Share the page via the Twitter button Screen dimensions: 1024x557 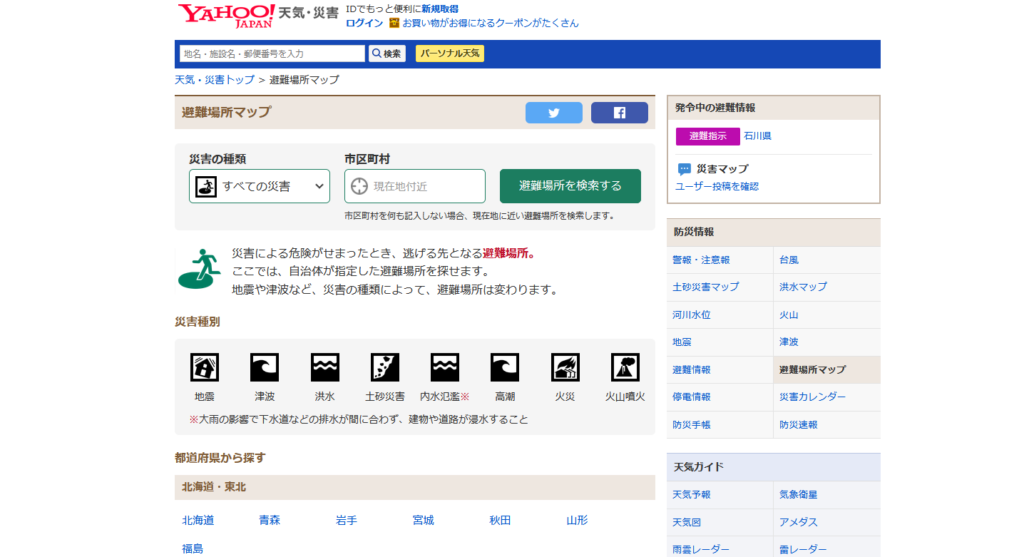pyautogui.click(x=553, y=113)
